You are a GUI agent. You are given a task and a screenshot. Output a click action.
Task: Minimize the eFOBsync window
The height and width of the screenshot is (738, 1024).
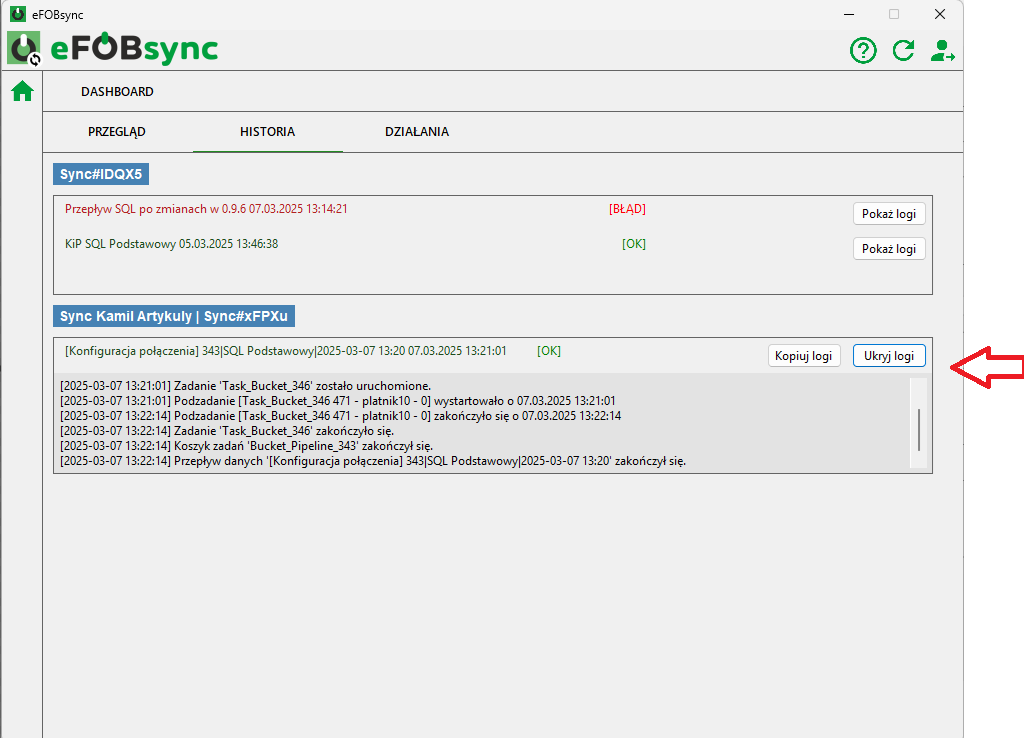pos(848,14)
